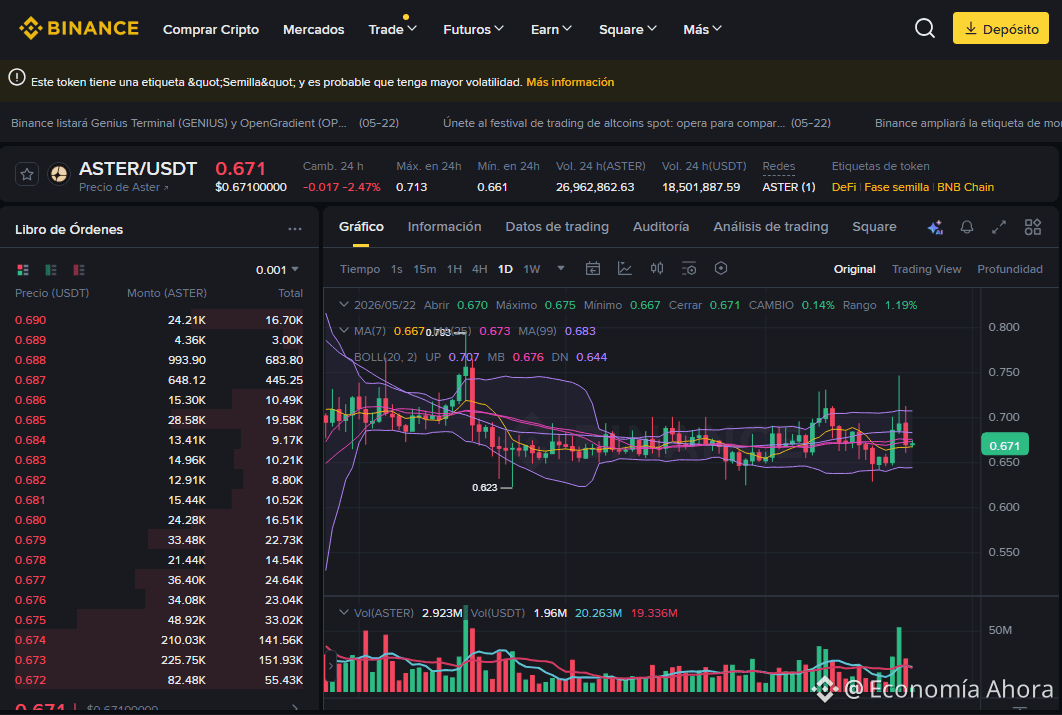Open the Trade dropdown menu

click(392, 29)
